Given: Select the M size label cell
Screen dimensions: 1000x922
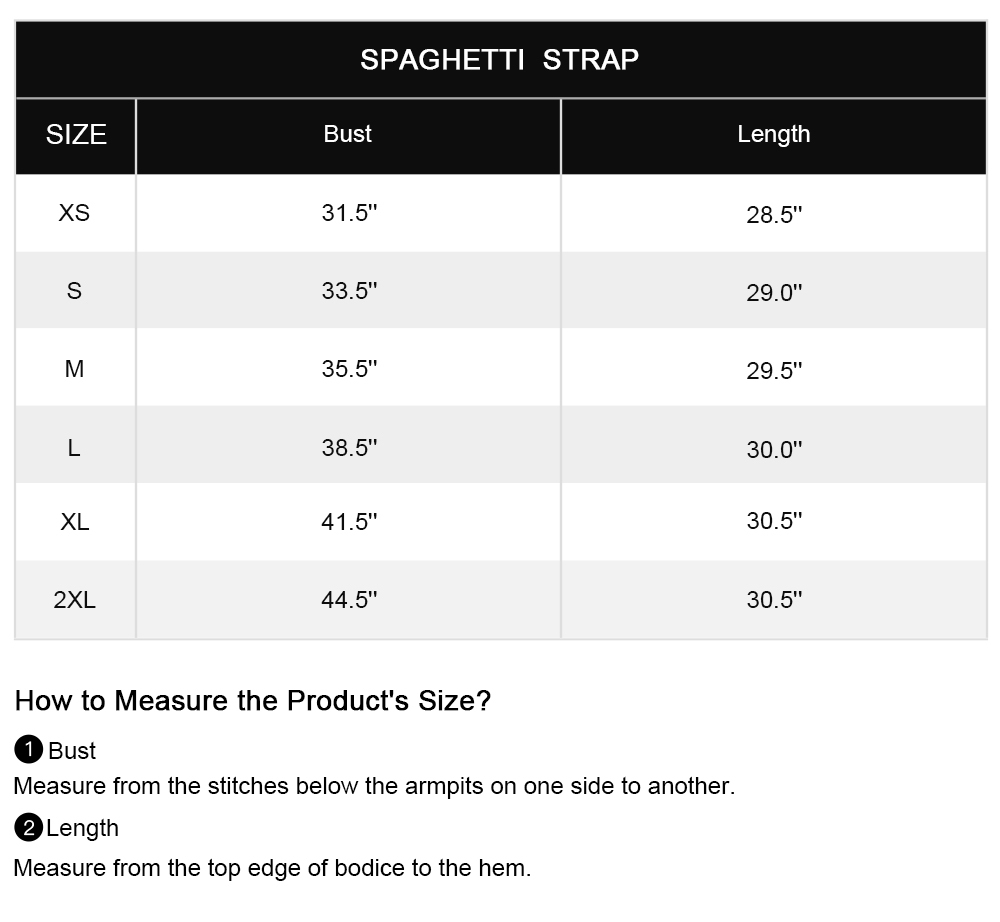Looking at the screenshot, I should (x=75, y=369).
